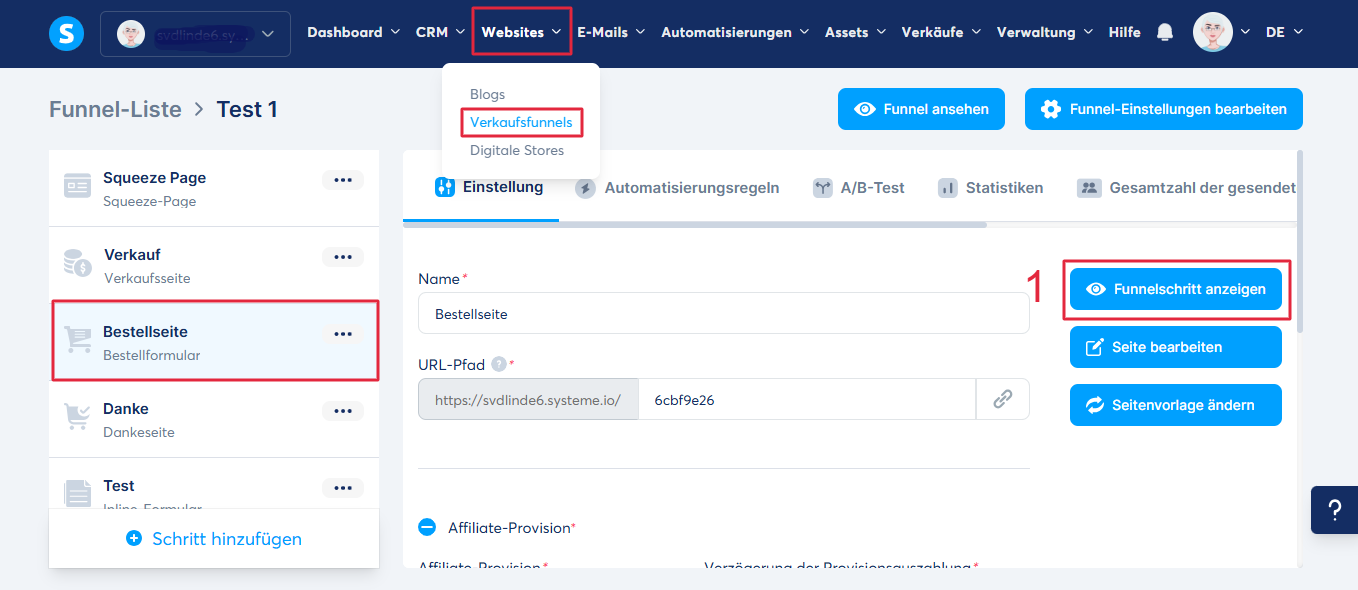
Task: Click Seite bearbeiten button
Action: [1176, 347]
